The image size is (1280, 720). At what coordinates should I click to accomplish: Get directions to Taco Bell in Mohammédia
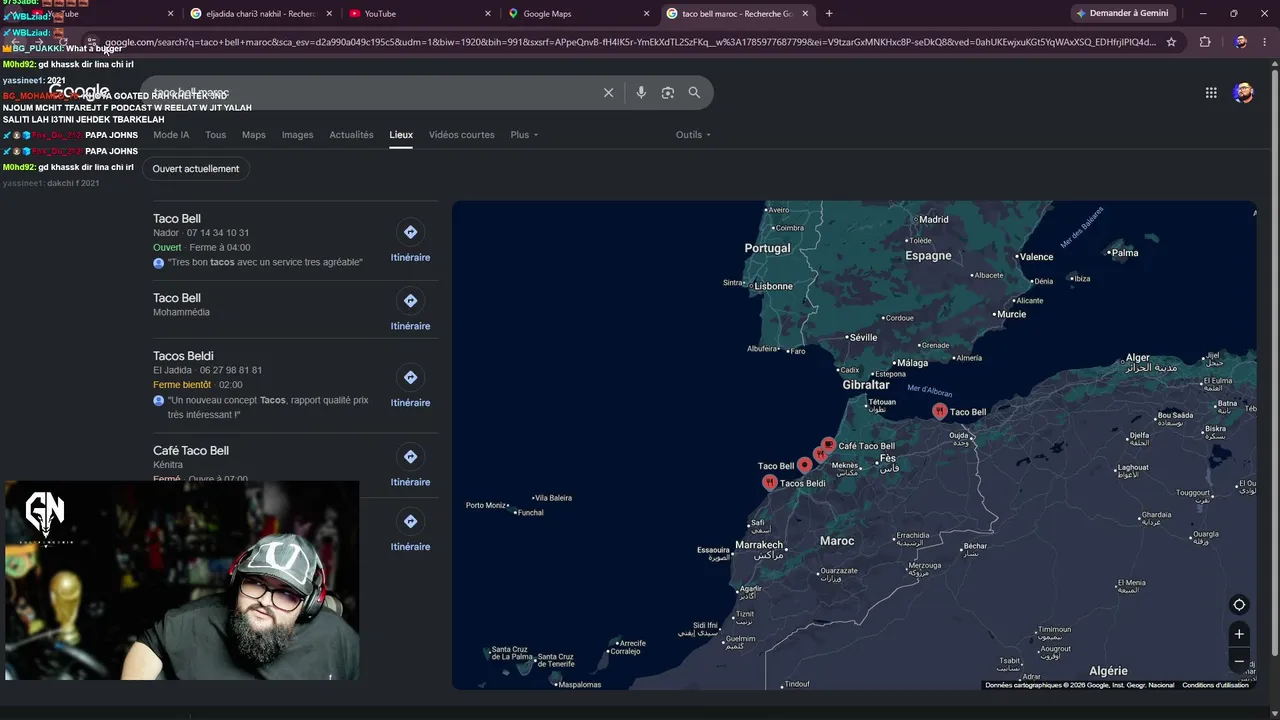click(410, 310)
